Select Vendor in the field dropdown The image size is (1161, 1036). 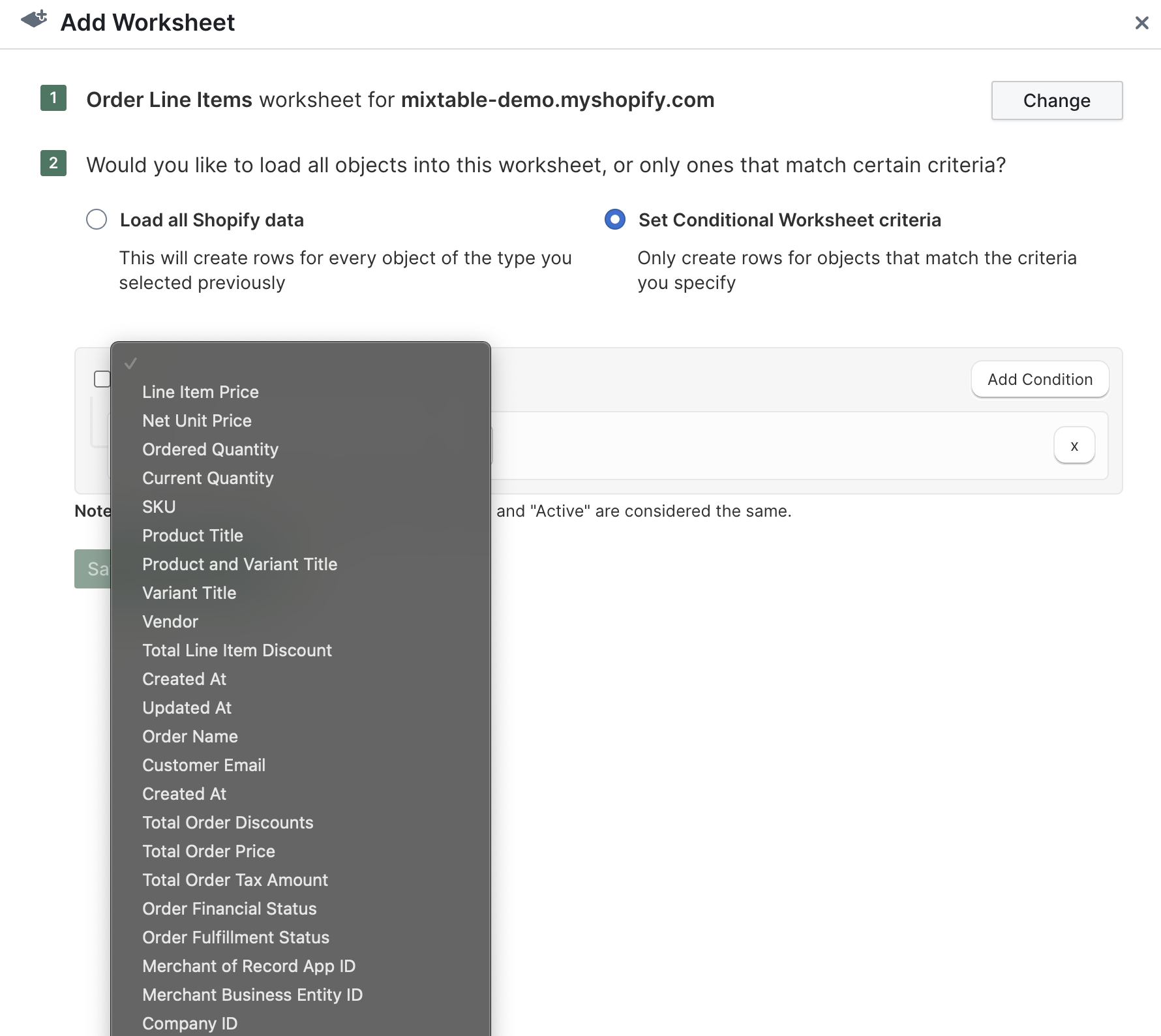tap(170, 621)
